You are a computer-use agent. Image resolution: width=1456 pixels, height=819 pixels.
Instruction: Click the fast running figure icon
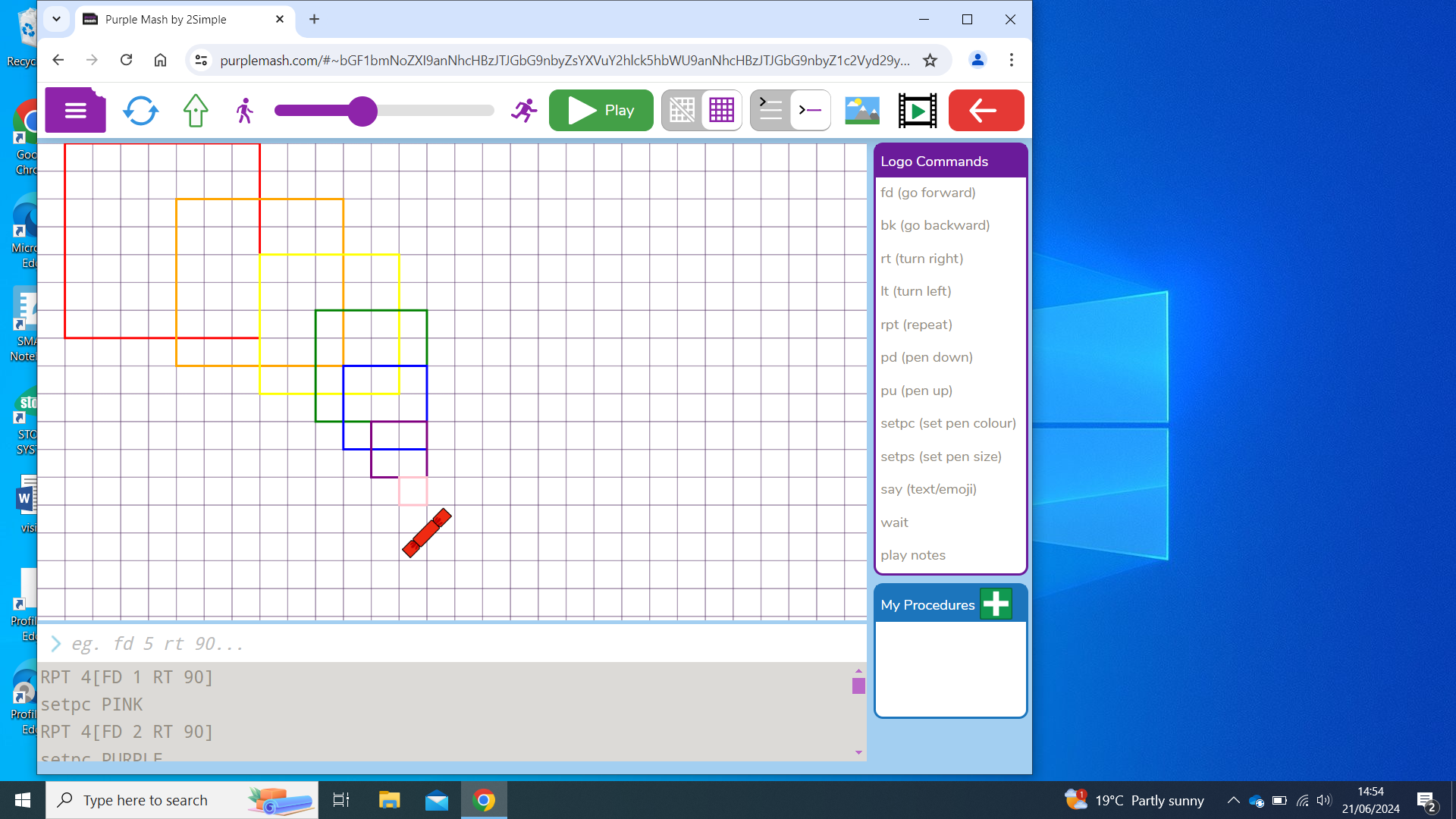pos(523,111)
